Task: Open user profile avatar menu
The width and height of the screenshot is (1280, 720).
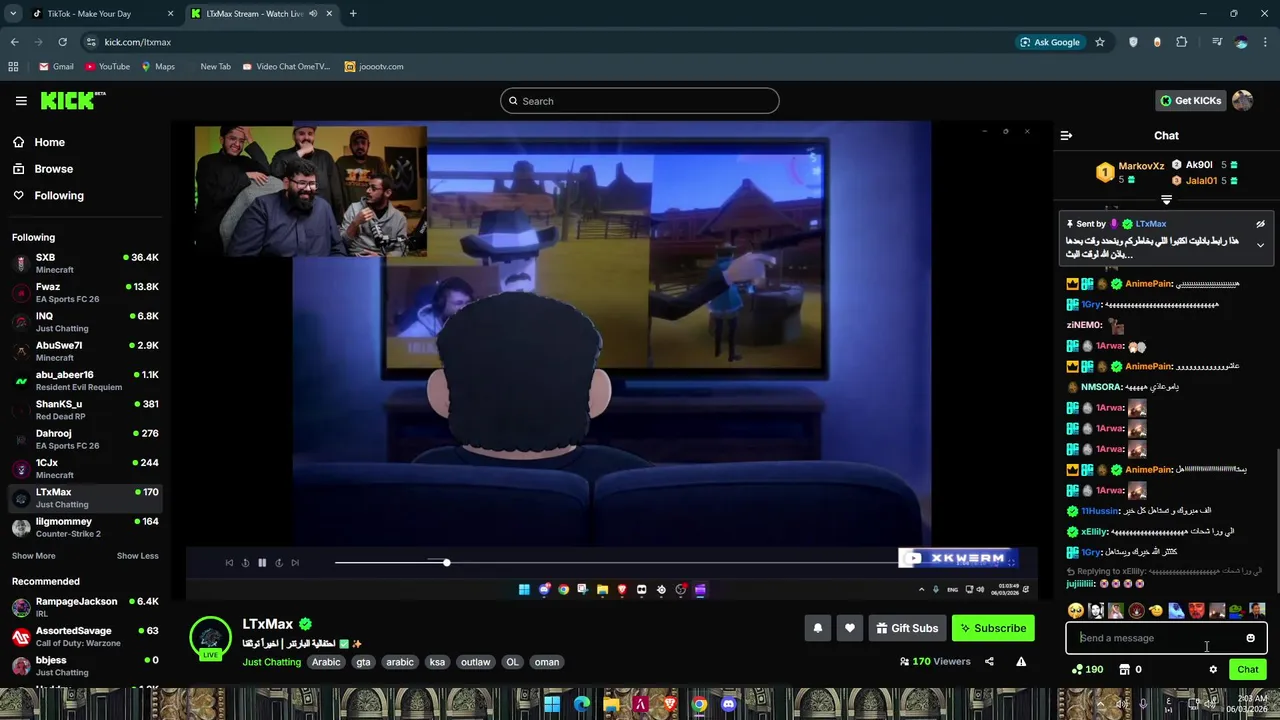Action: [x=1242, y=101]
